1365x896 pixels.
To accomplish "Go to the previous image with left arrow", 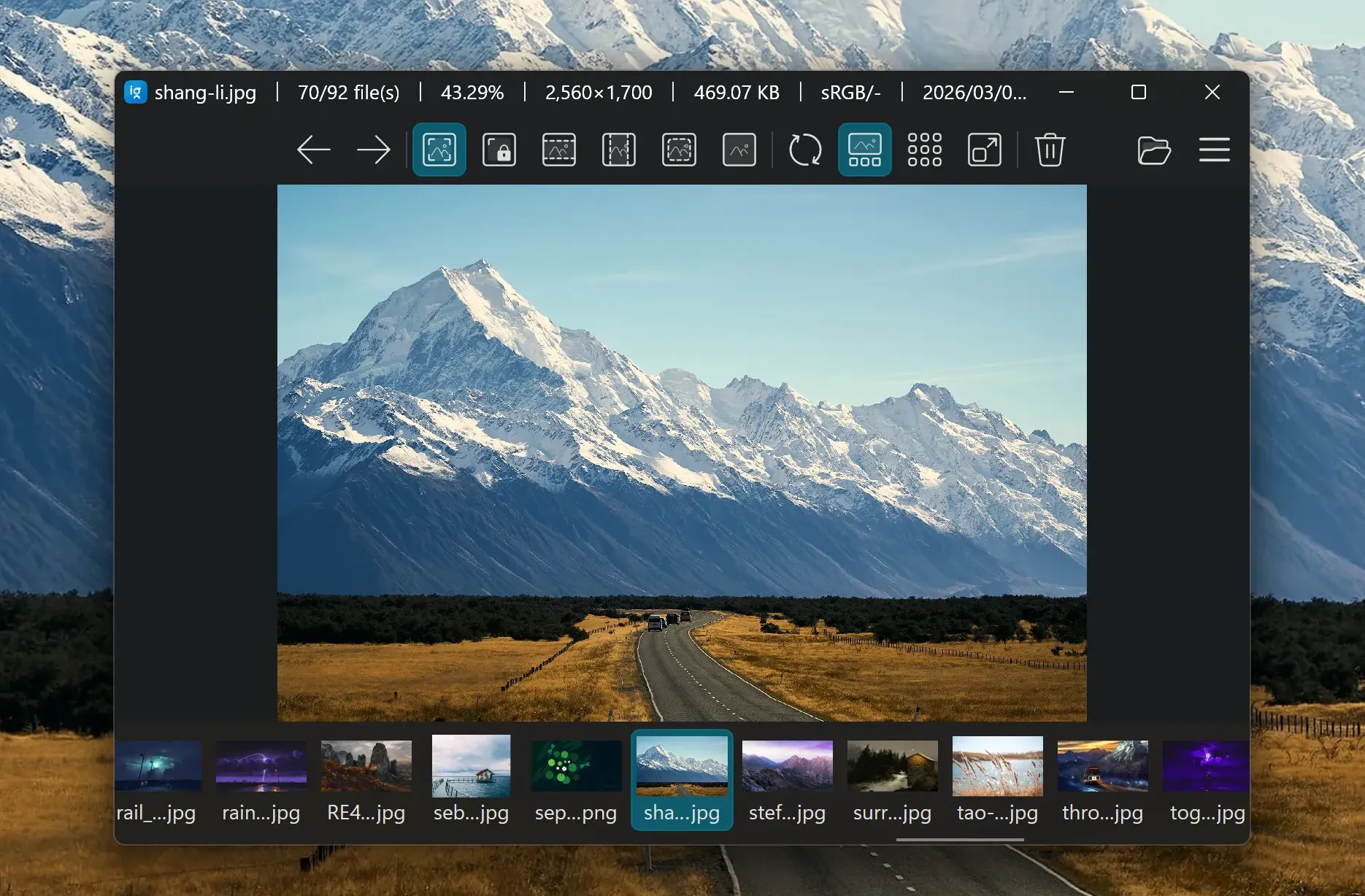I will pos(314,150).
